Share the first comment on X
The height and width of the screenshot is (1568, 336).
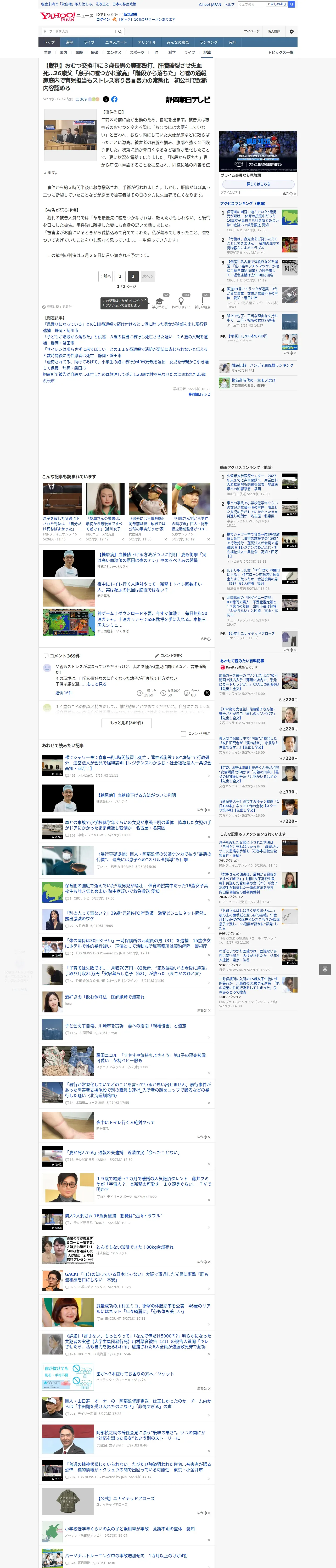coord(207,693)
